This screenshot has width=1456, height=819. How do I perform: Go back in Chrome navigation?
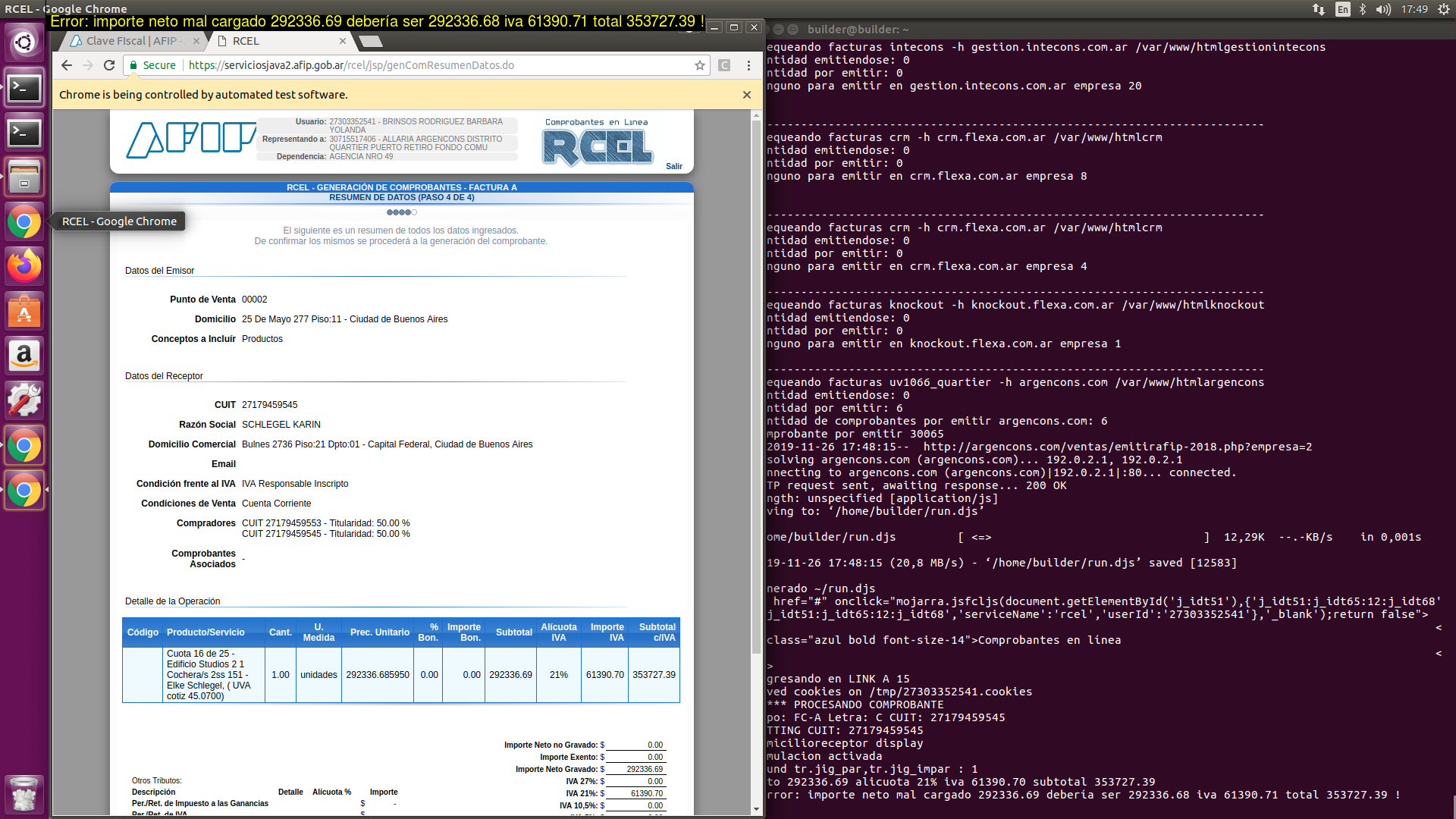pyautogui.click(x=67, y=65)
